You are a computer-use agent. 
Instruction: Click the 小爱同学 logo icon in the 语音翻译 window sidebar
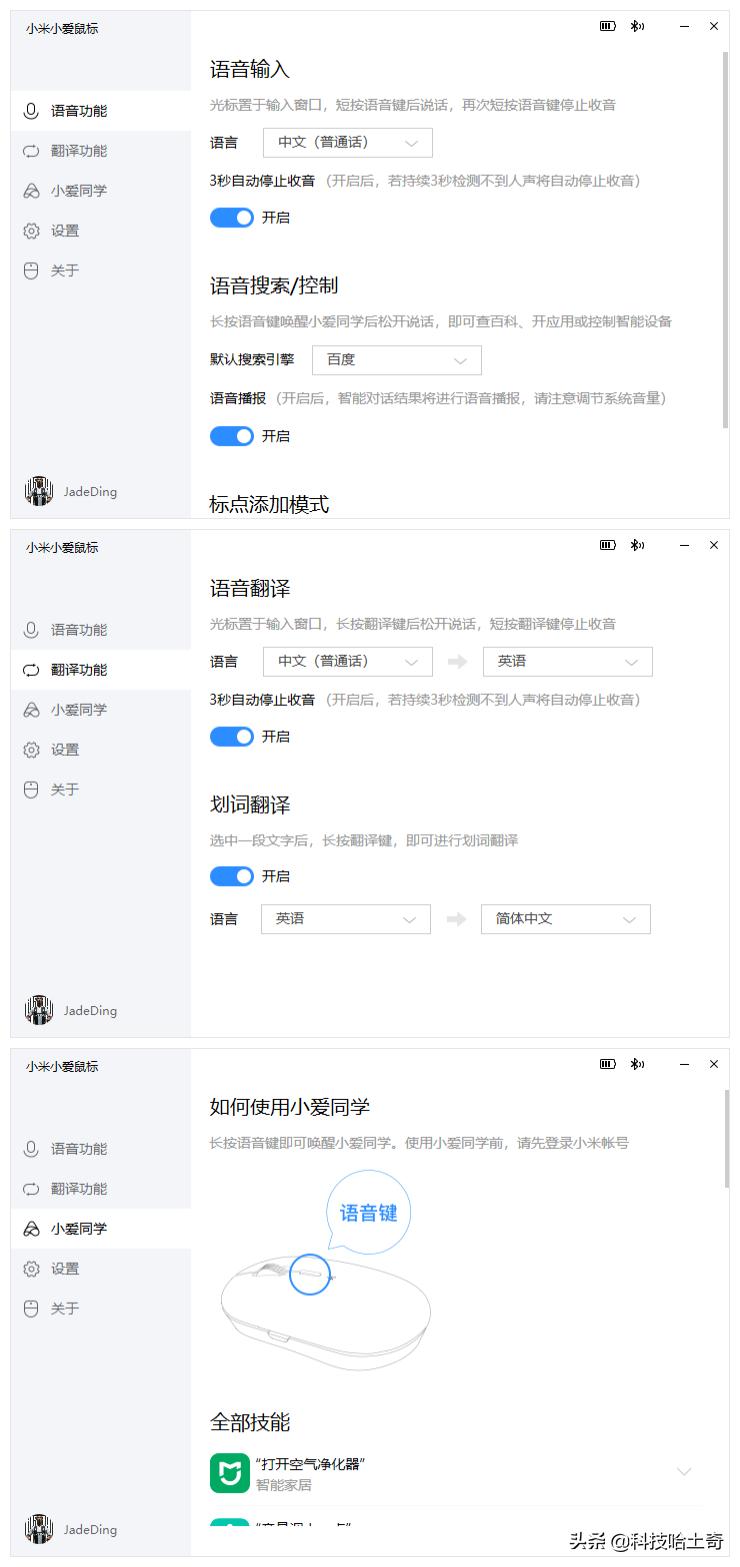point(31,710)
